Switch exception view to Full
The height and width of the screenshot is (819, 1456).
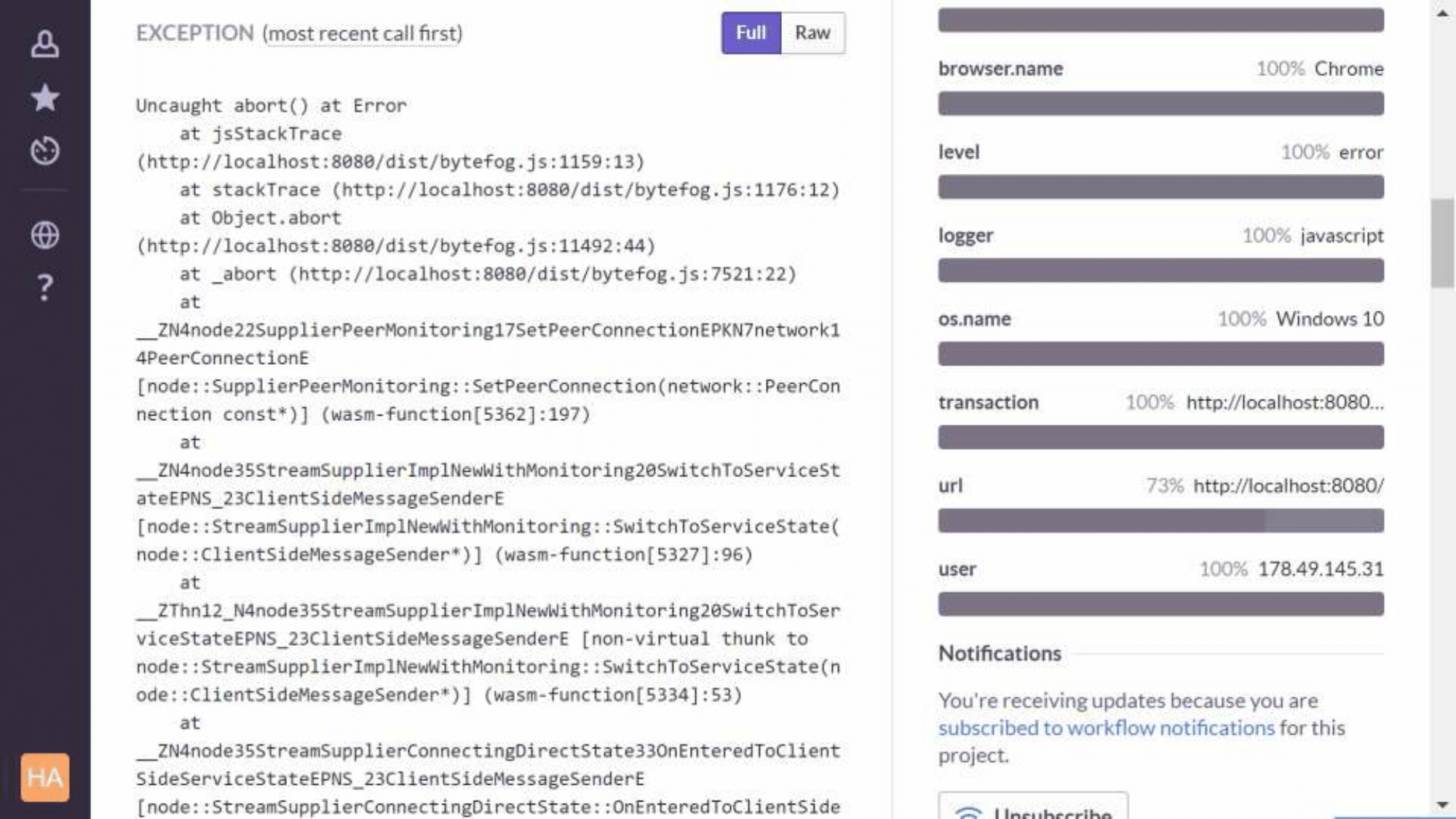click(751, 33)
